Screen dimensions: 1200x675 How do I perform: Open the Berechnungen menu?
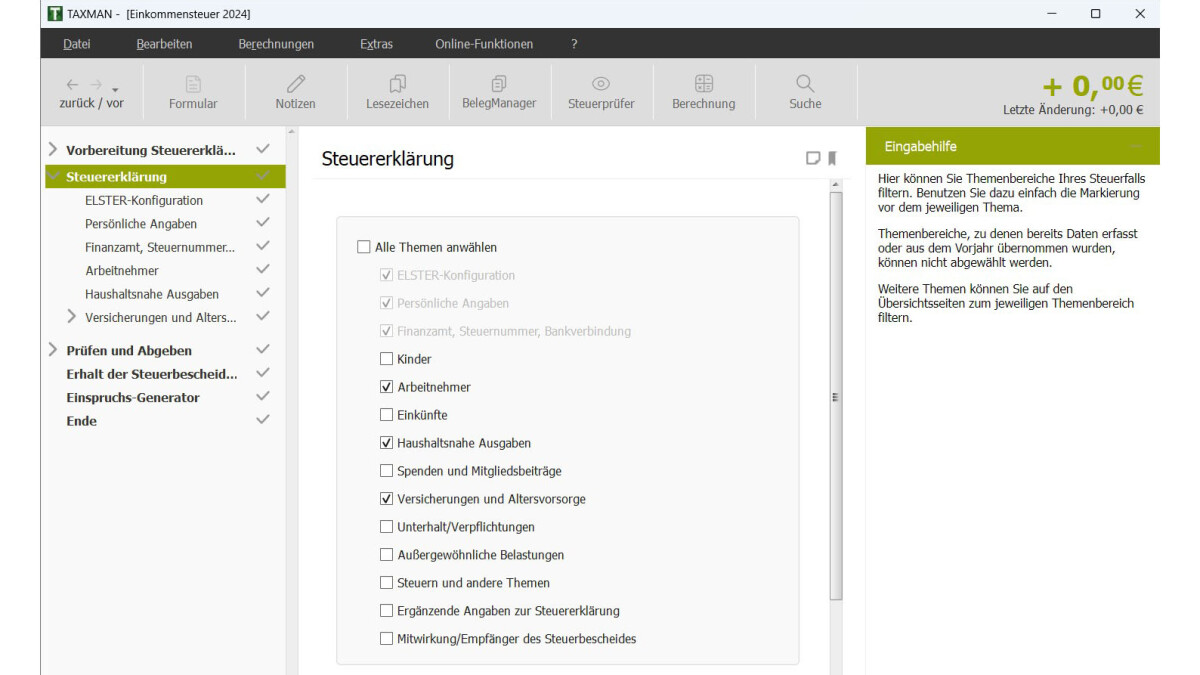276,44
